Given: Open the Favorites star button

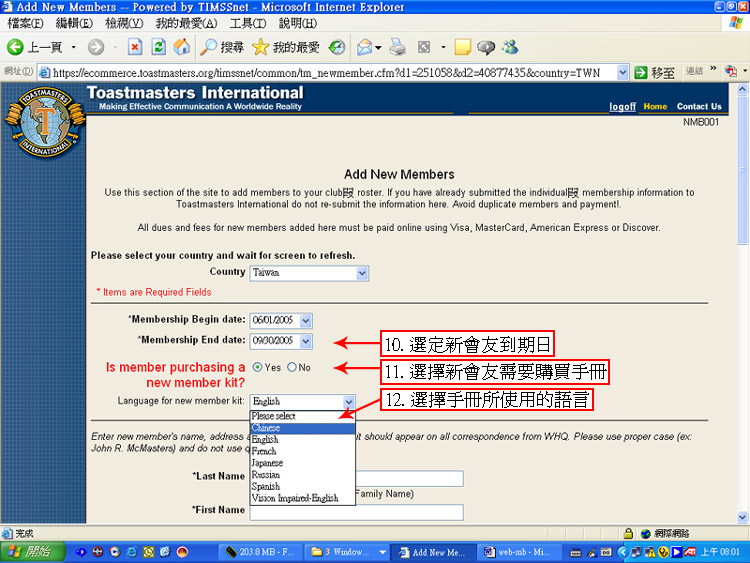Looking at the screenshot, I should click(285, 47).
